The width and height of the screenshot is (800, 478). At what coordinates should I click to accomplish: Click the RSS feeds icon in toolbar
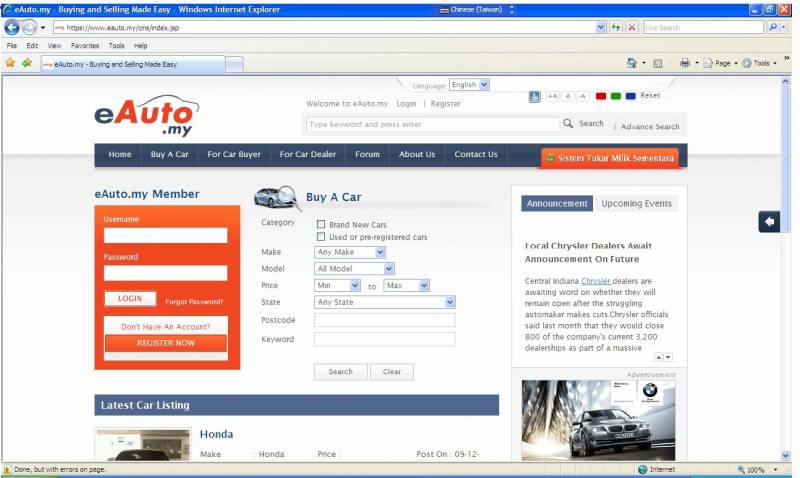point(658,63)
